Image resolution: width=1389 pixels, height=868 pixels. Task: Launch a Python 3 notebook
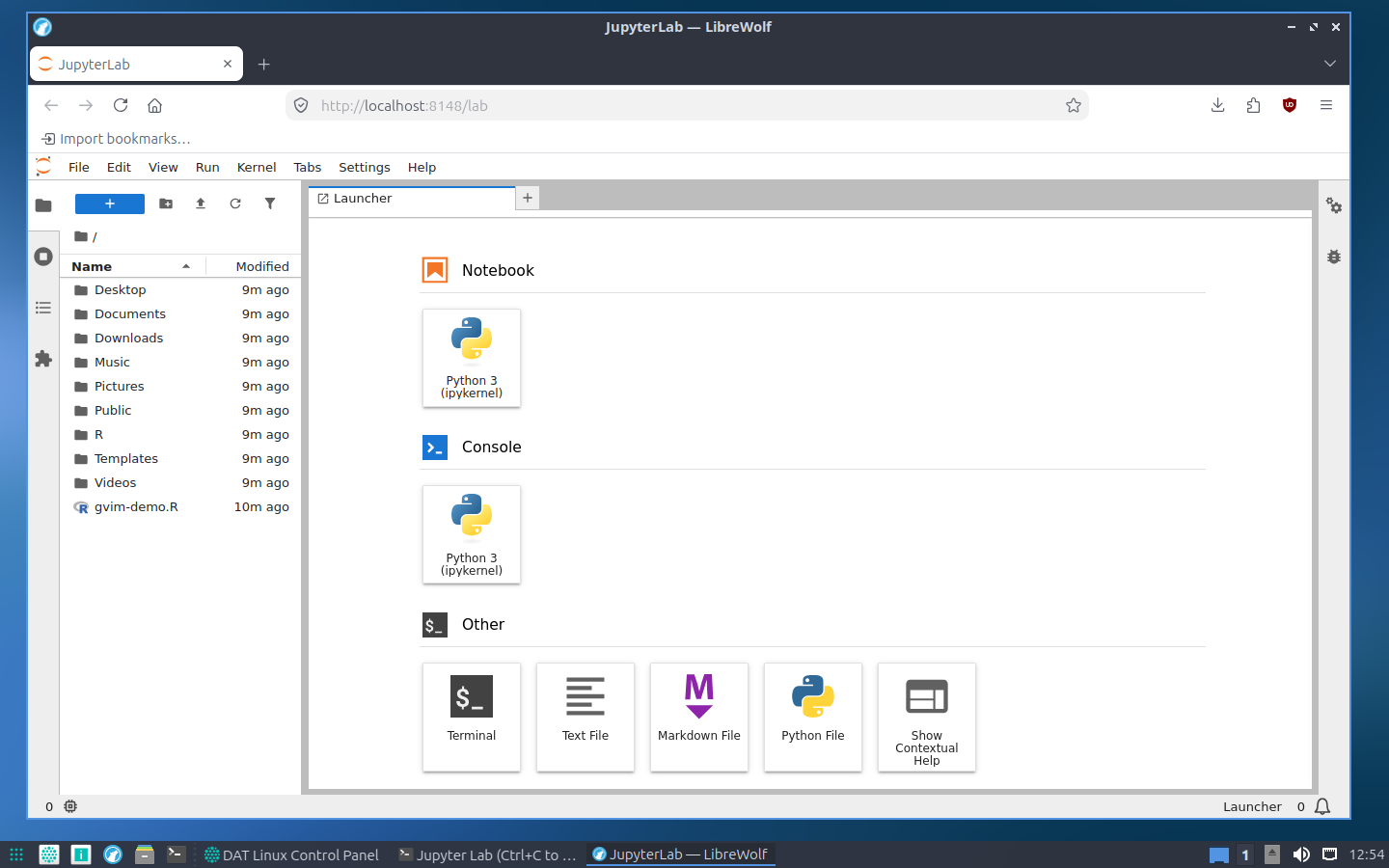tap(472, 358)
